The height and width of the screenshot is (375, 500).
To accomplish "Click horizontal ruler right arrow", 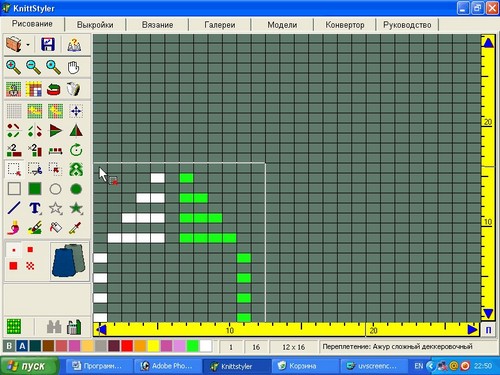I will tap(472, 330).
